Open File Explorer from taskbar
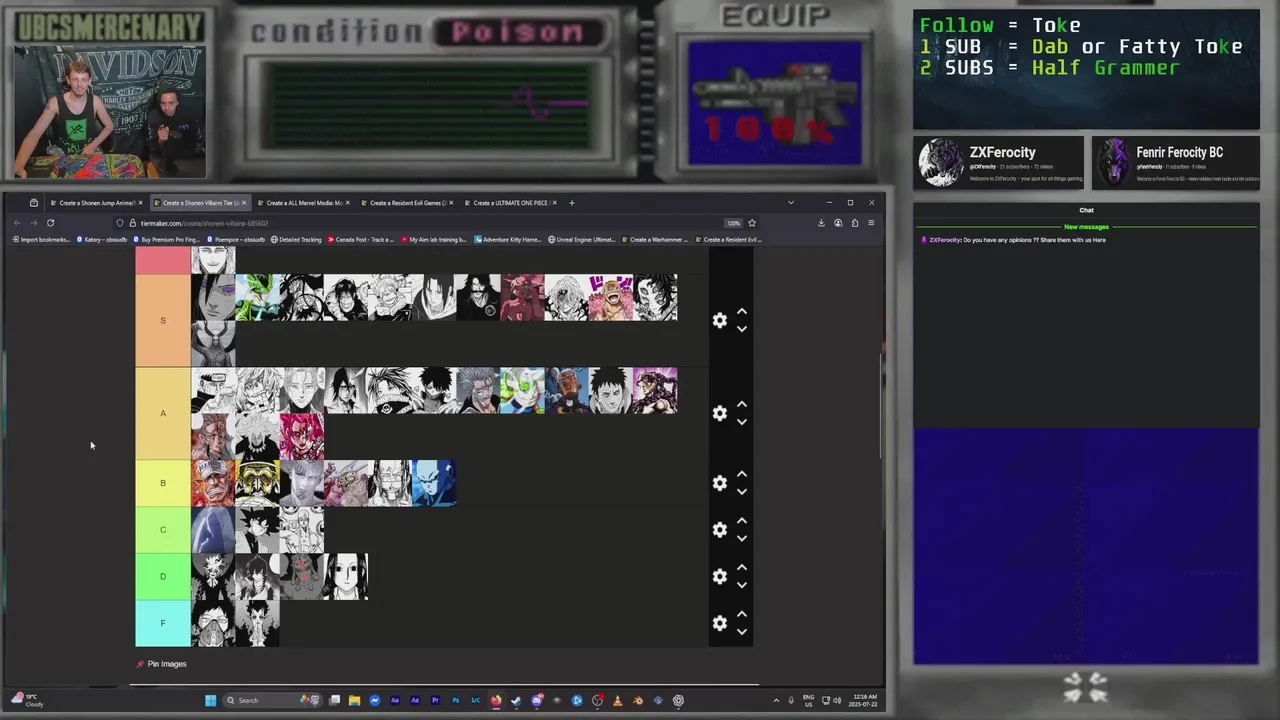 pyautogui.click(x=354, y=700)
